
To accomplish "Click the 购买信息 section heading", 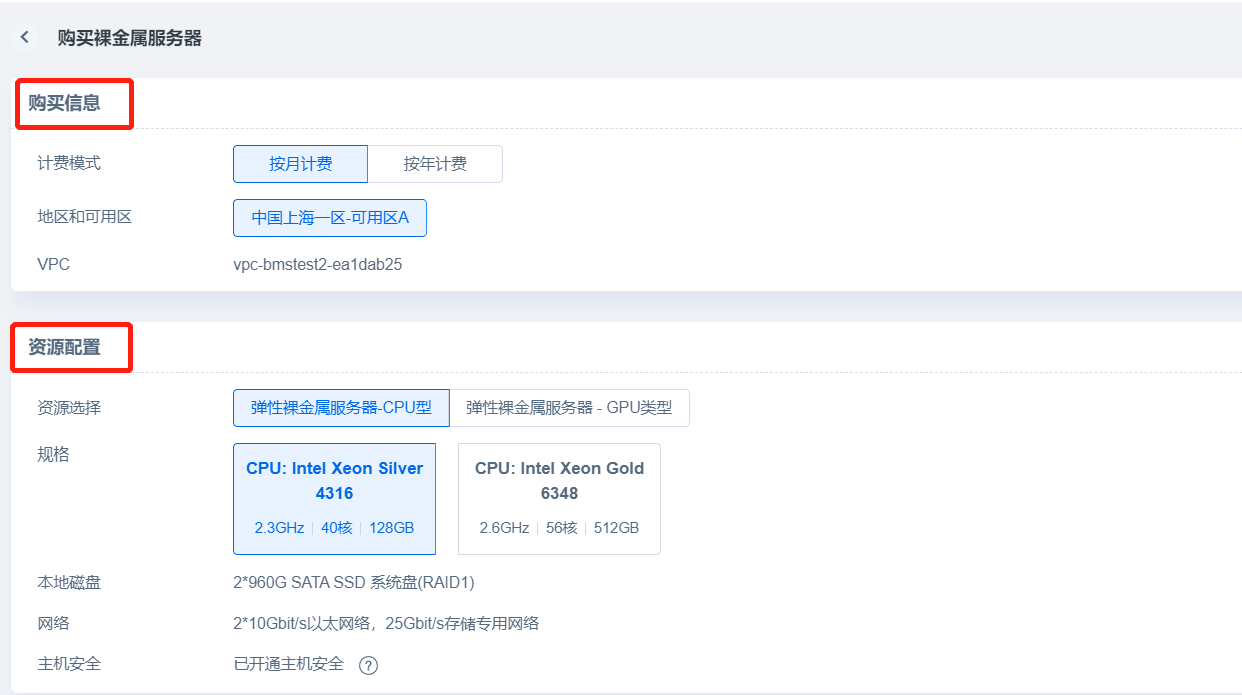I will [64, 103].
